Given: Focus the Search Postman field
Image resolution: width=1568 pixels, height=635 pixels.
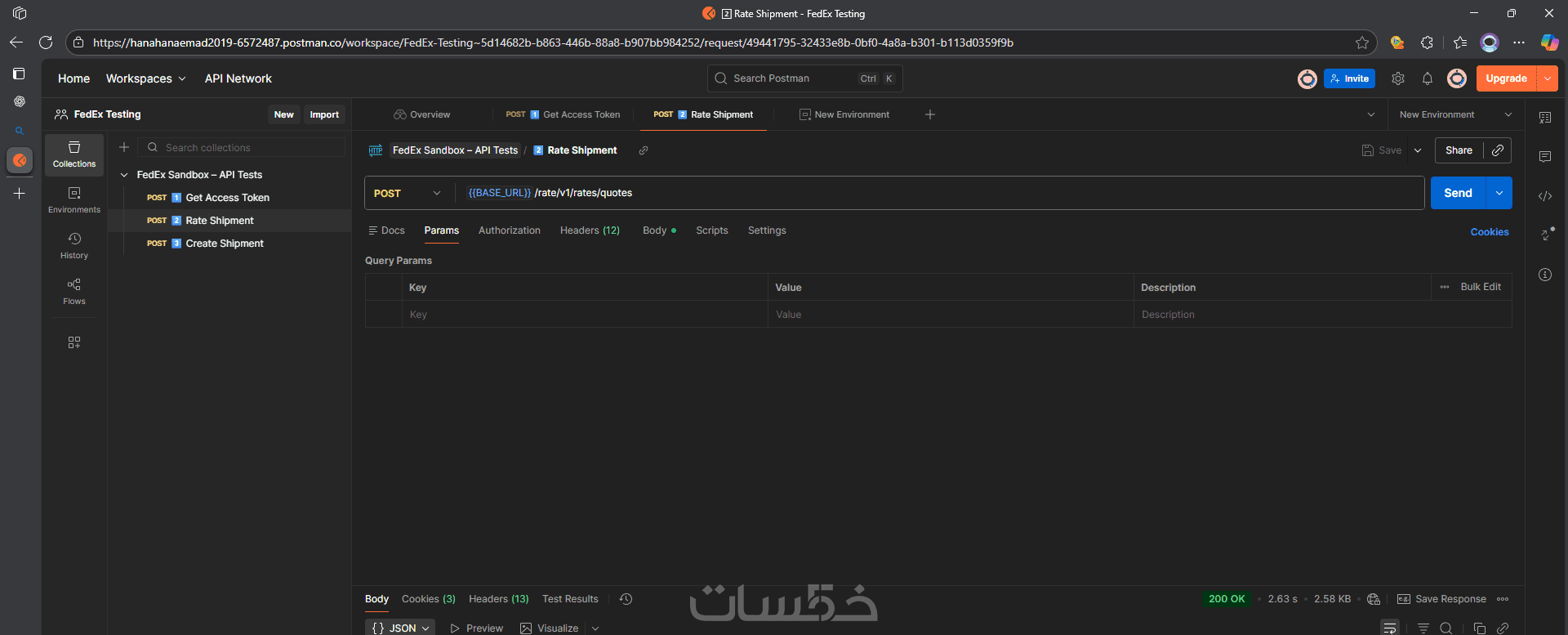Looking at the screenshot, I should (x=804, y=78).
